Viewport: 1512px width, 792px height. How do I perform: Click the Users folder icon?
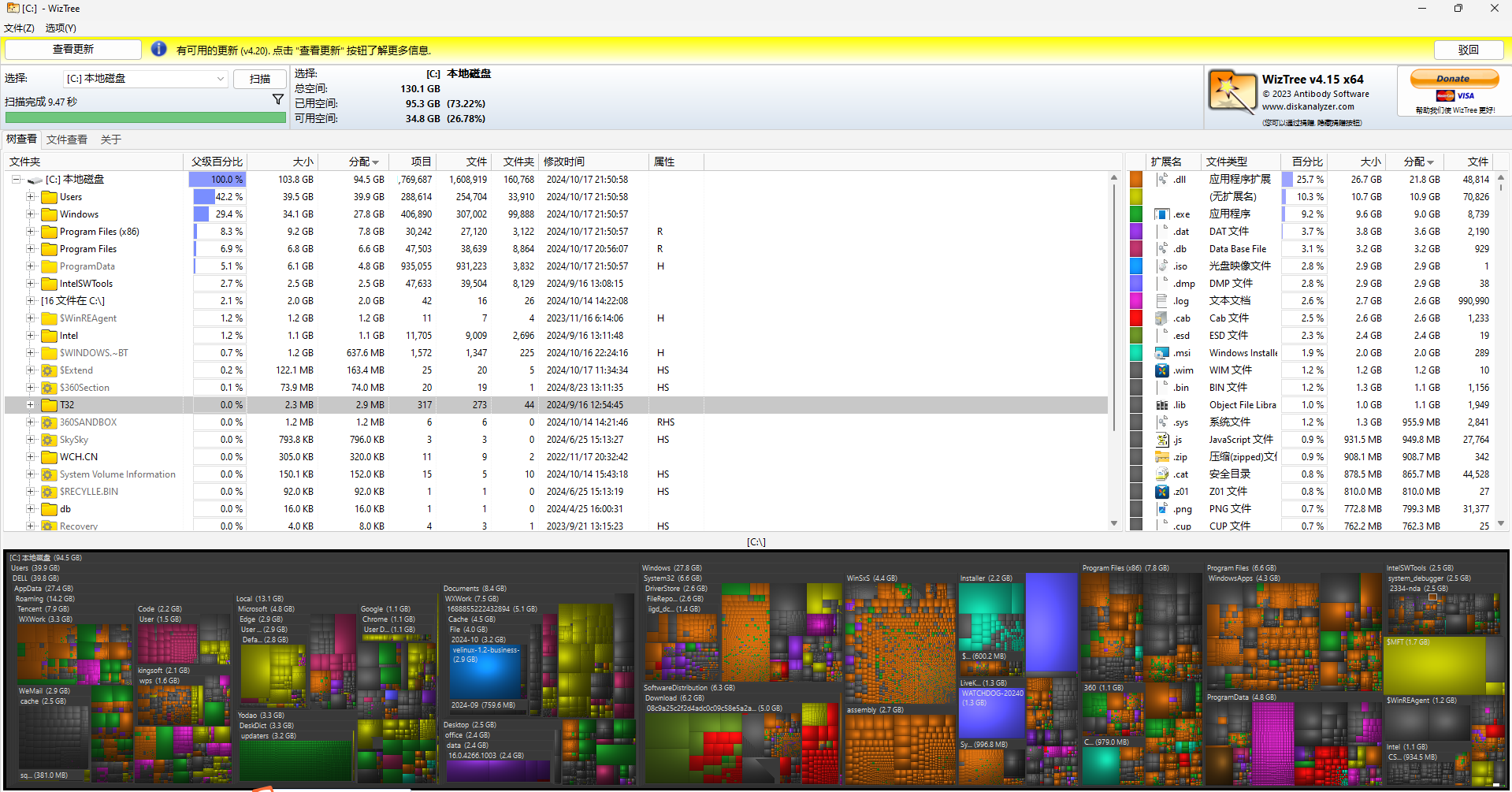49,197
